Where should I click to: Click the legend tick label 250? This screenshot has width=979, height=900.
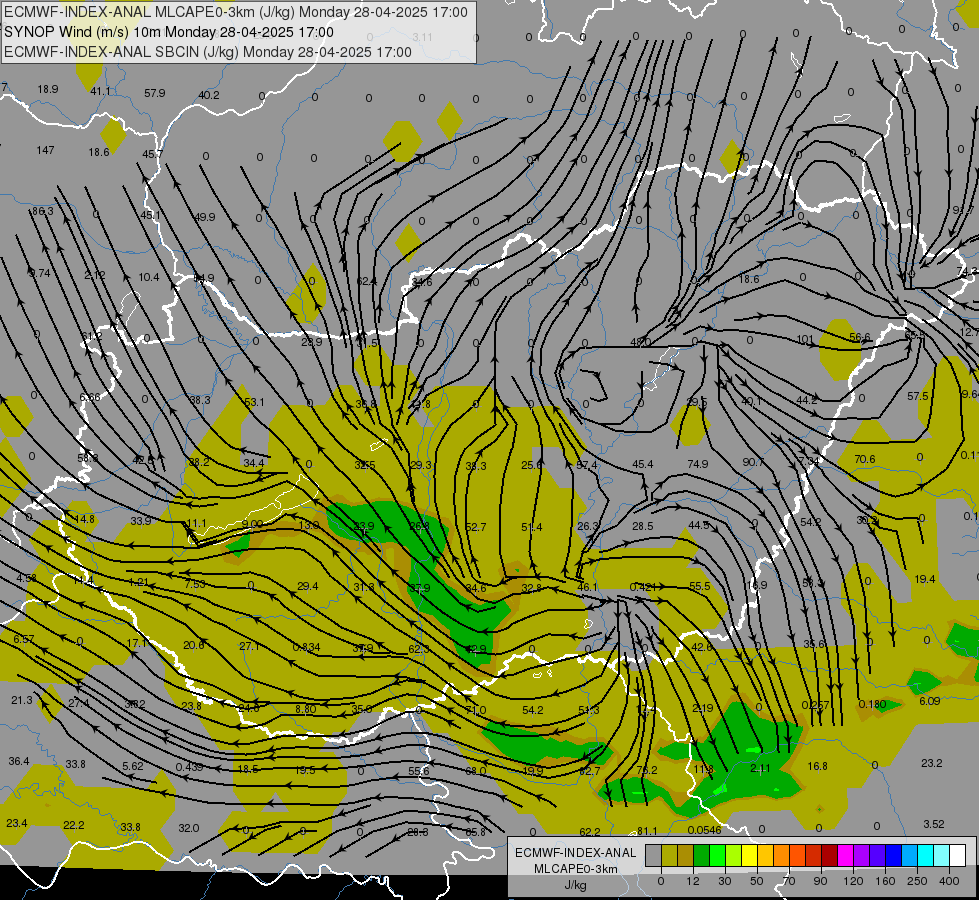[x=917, y=881]
